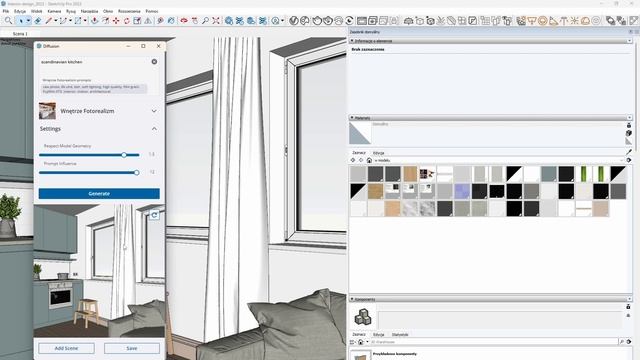This screenshot has height=360, width=640.
Task: Click the details arrow icon beside the 'w modelu' list
Action: click(629, 160)
